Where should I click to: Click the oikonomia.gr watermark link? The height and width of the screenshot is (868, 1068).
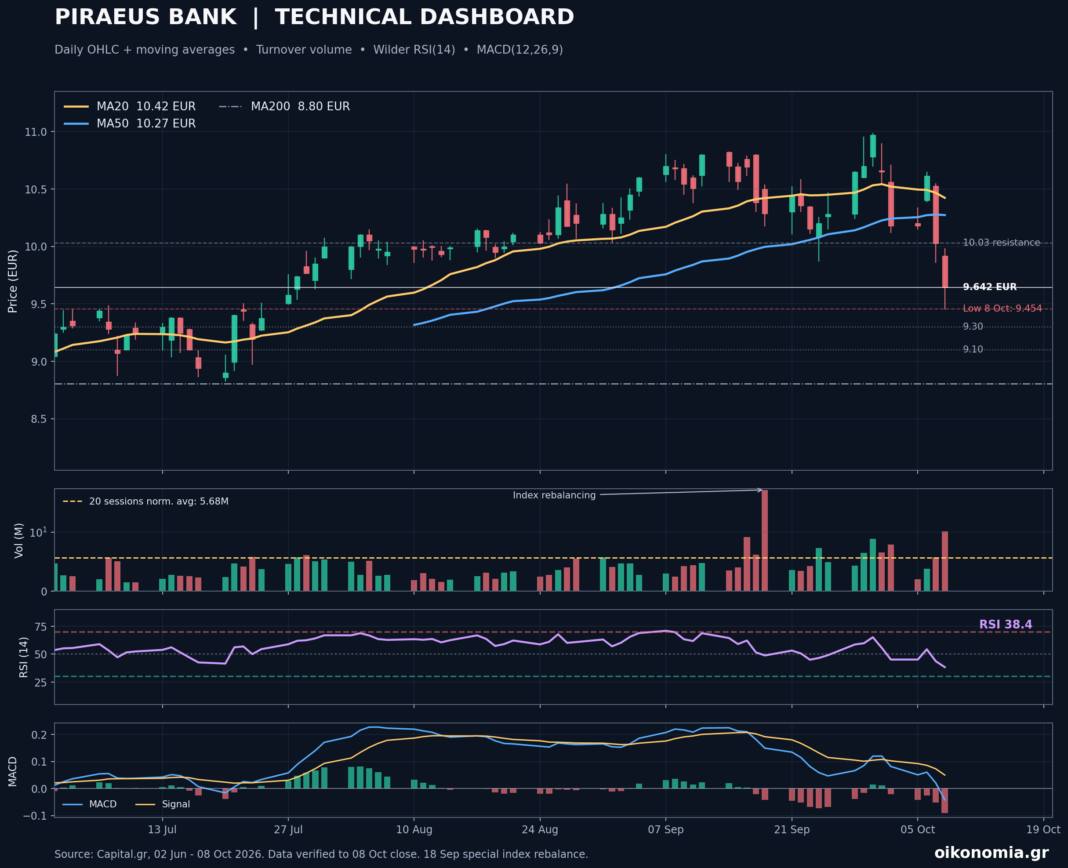(x=991, y=852)
